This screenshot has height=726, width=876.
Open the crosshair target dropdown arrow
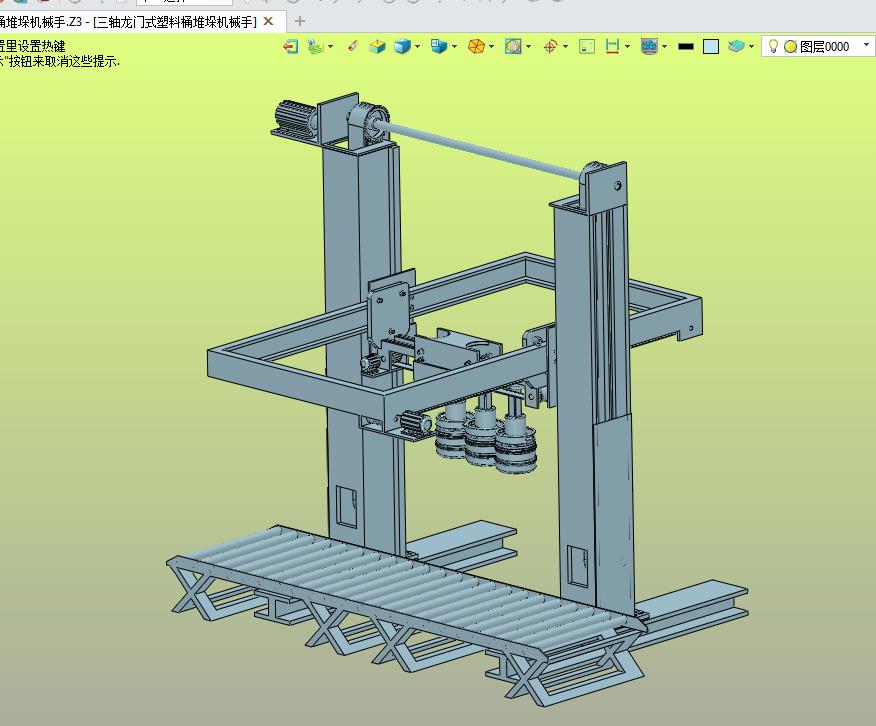(x=565, y=46)
